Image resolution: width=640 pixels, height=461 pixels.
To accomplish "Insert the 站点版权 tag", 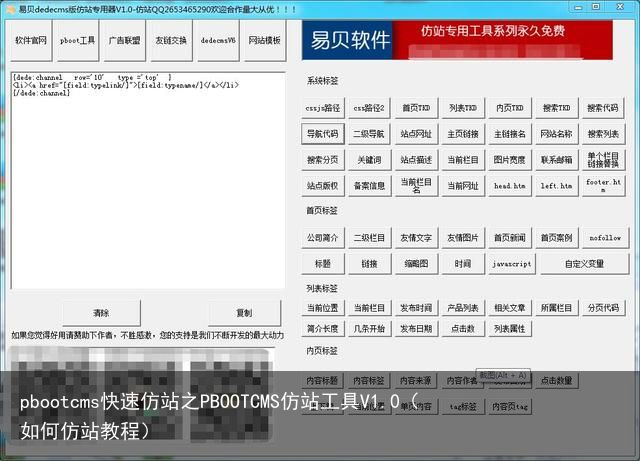I will tap(323, 186).
